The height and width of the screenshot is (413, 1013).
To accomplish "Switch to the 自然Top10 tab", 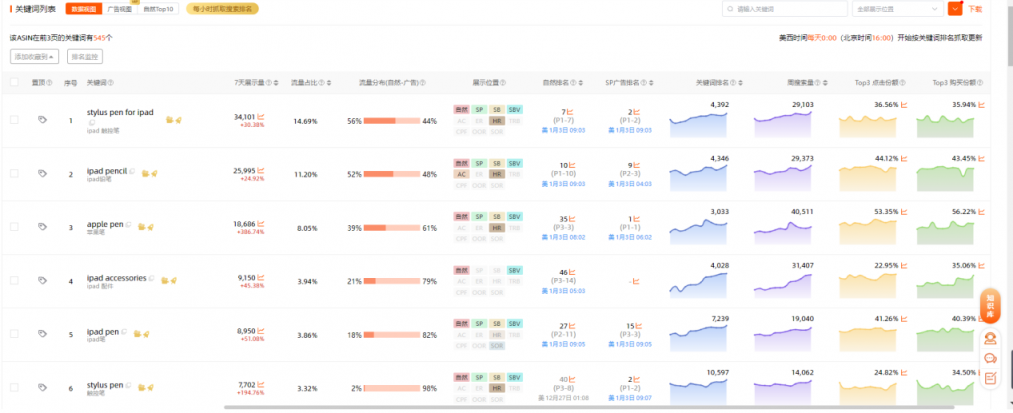I will (x=158, y=9).
